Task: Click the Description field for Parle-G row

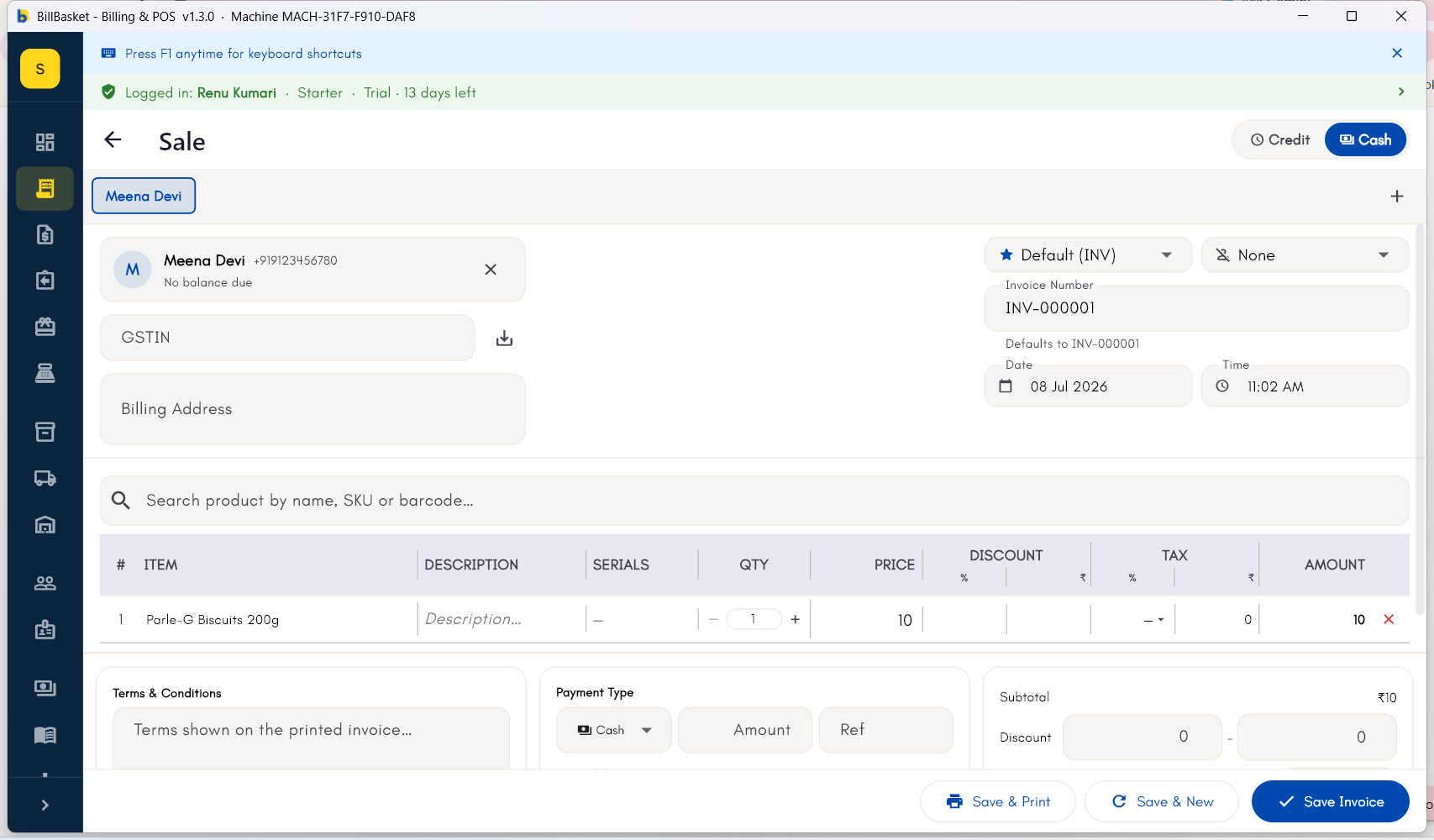Action: point(501,619)
